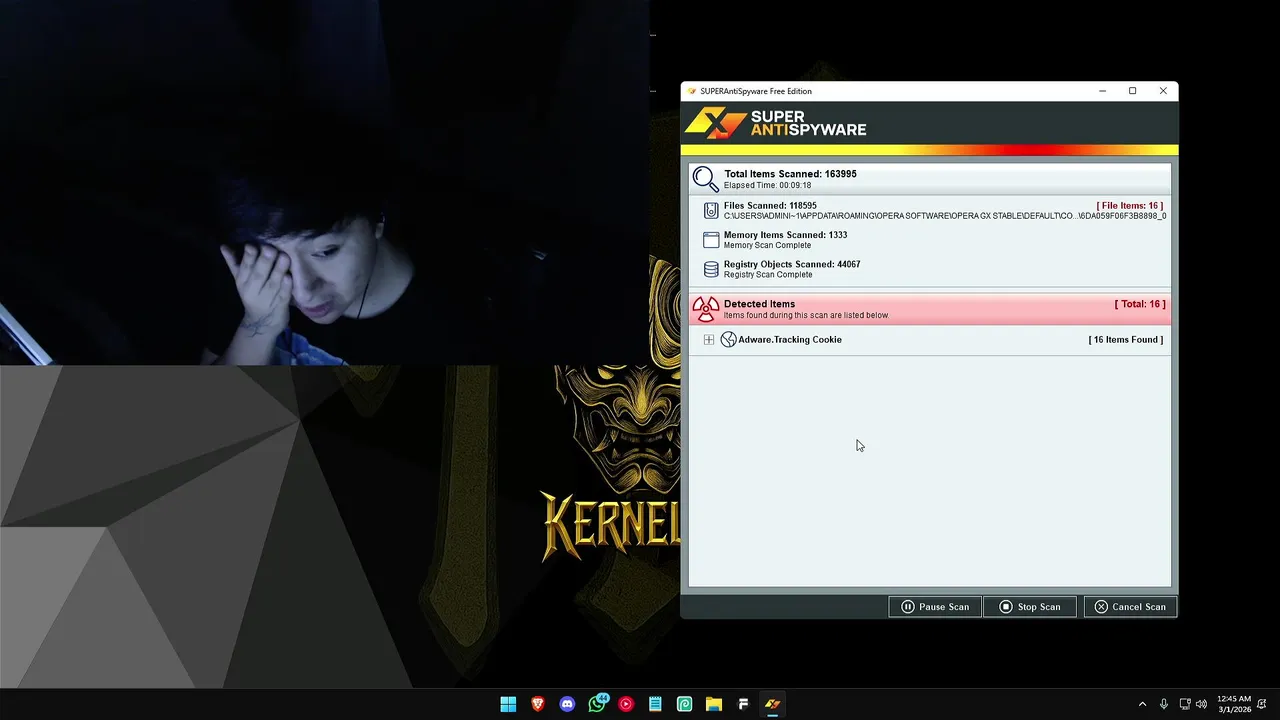1280x720 pixels.
Task: Open the volume tray icon
Action: (1201, 704)
